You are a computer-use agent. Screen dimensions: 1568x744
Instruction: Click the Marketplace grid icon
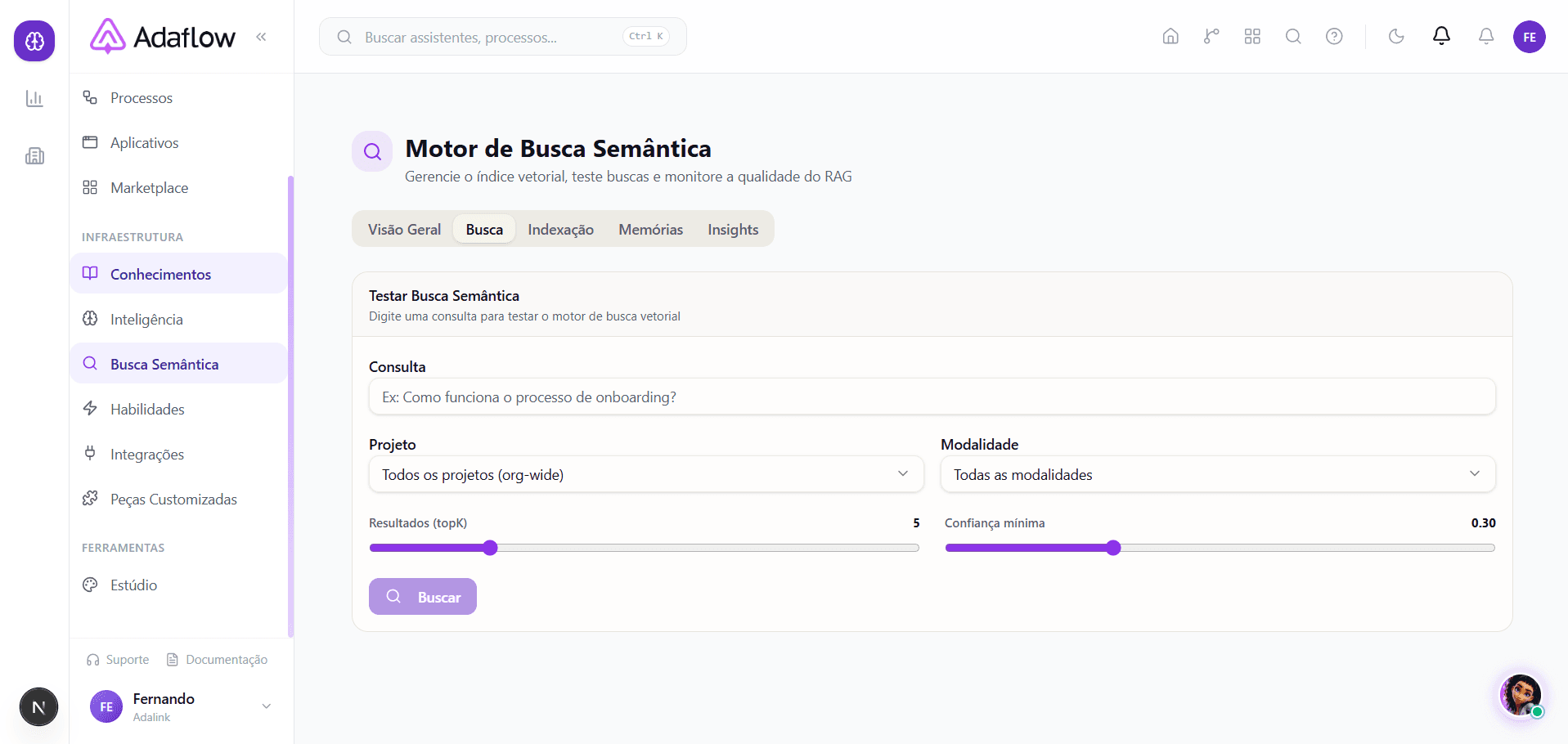tap(90, 187)
